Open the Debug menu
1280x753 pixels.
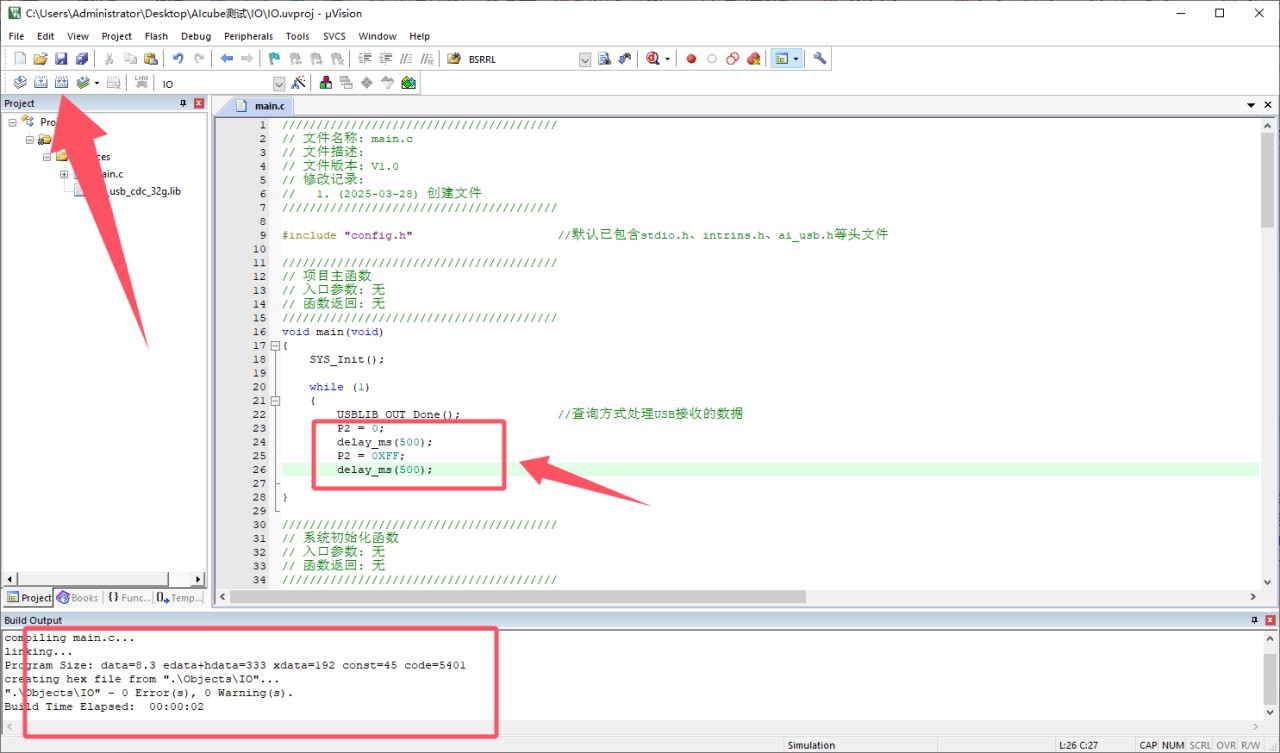(196, 36)
